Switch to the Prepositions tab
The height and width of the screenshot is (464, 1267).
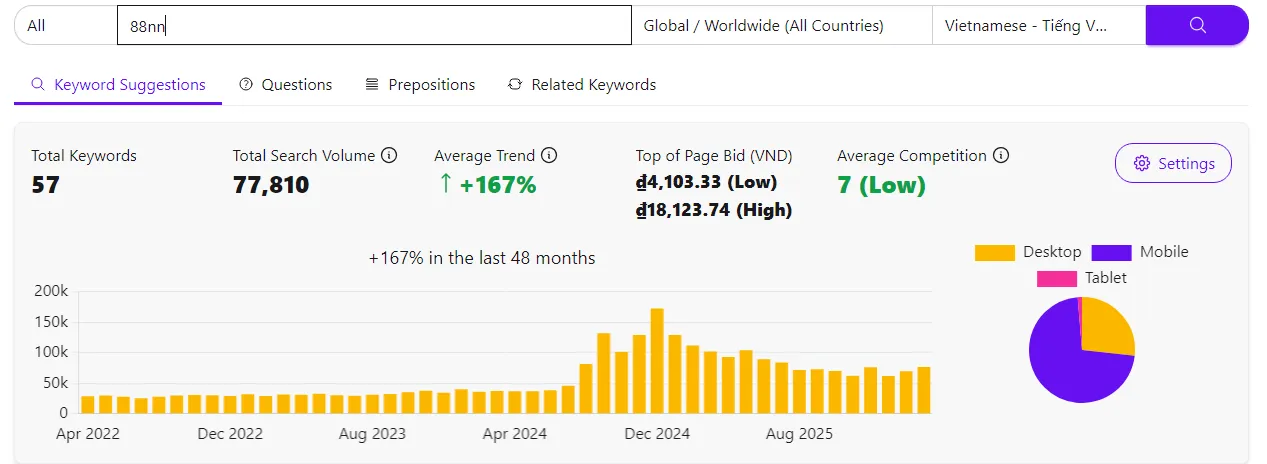pos(420,85)
